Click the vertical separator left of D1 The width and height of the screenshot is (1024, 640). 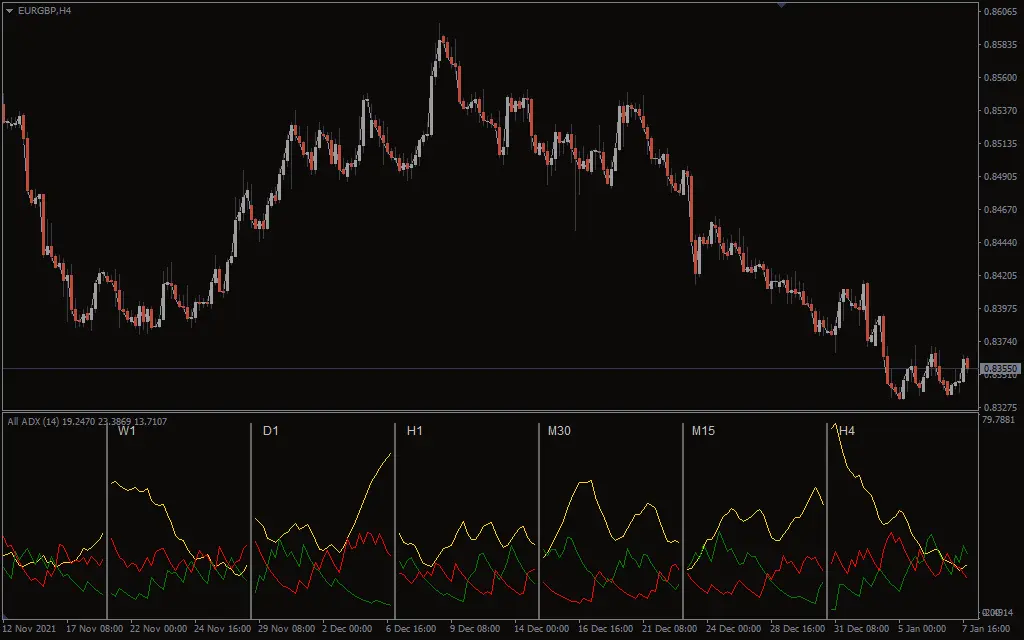(251, 520)
